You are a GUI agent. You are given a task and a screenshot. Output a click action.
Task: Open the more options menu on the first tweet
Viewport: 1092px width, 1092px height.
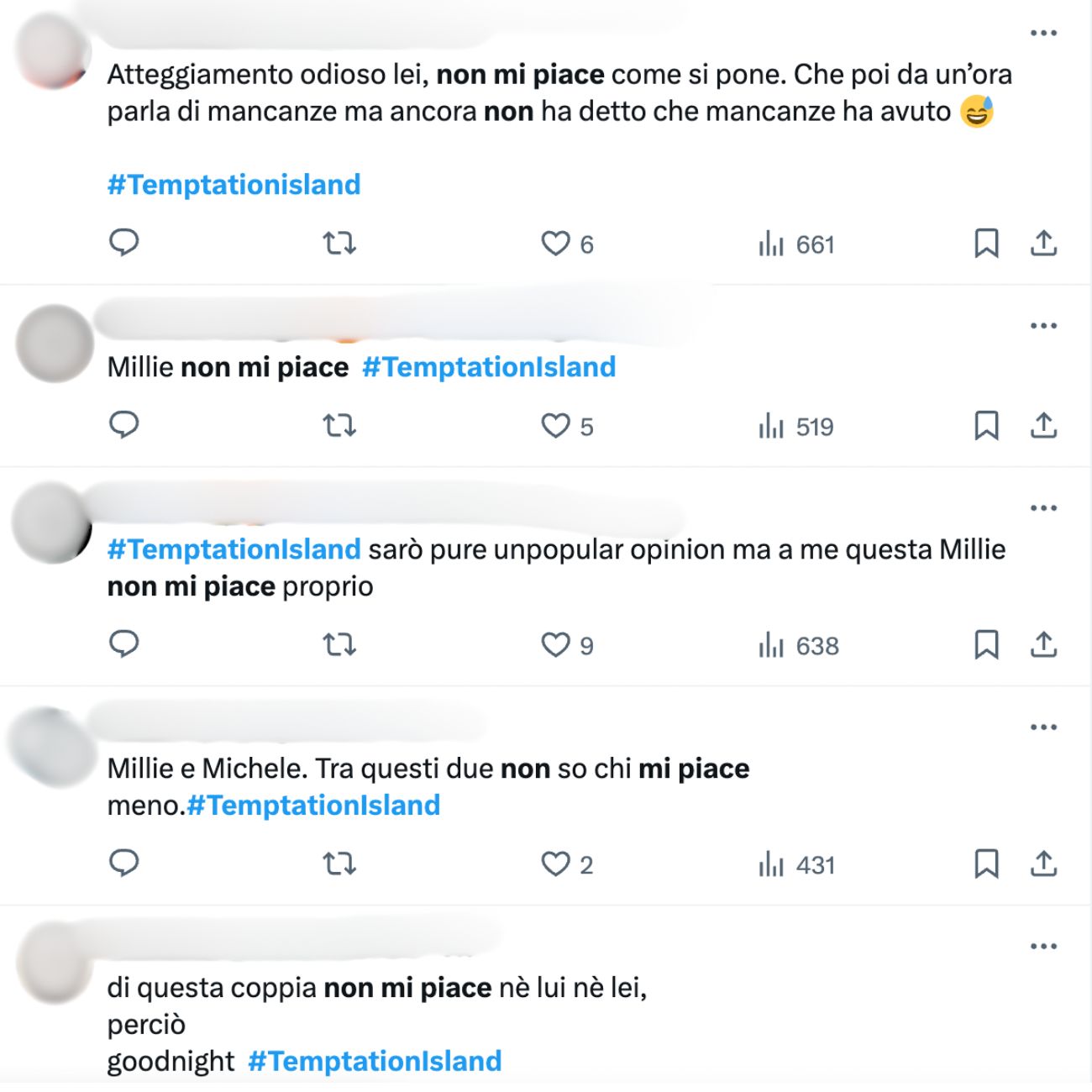(1044, 32)
